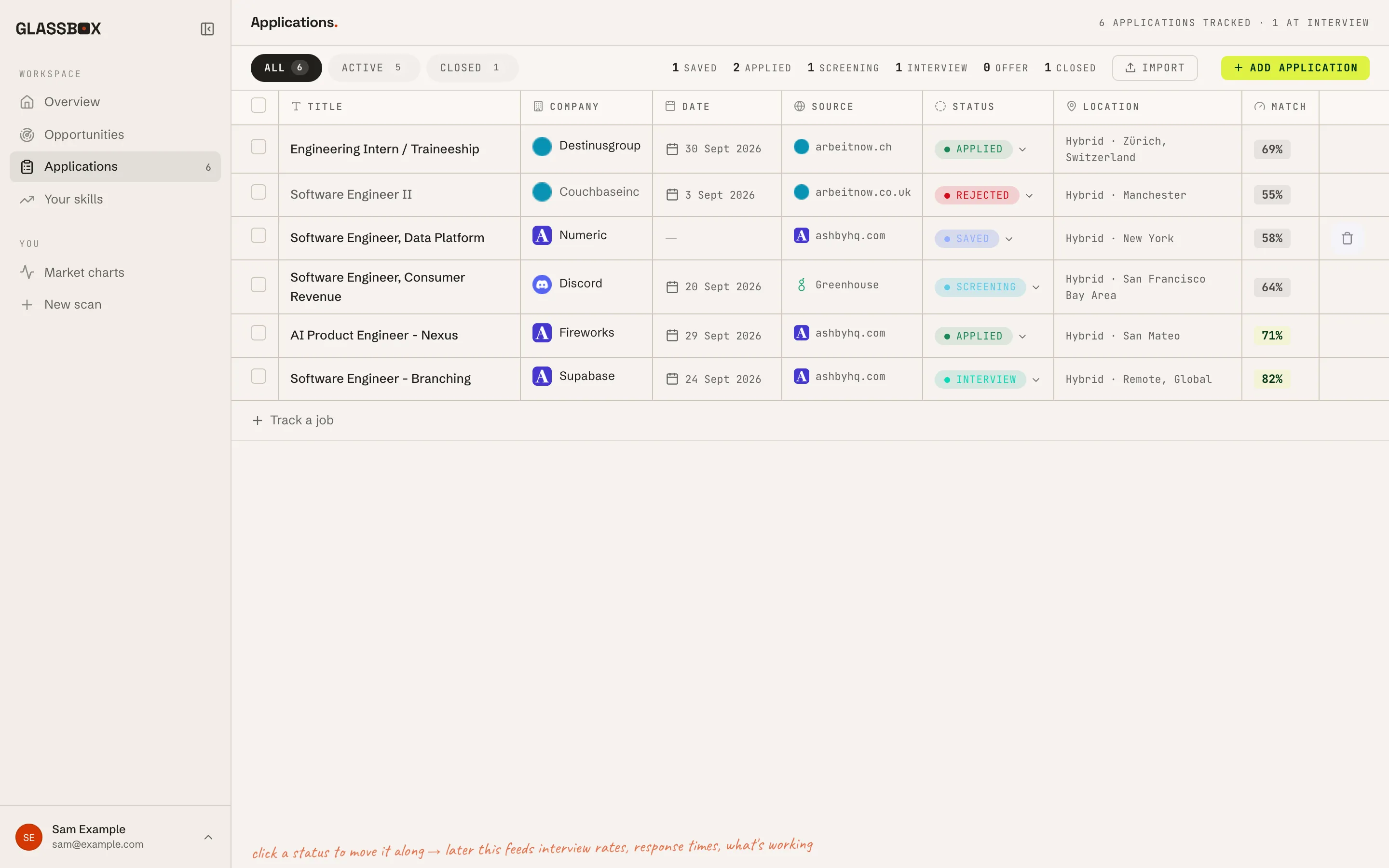Sort by the MATCH column header

pos(1280,107)
